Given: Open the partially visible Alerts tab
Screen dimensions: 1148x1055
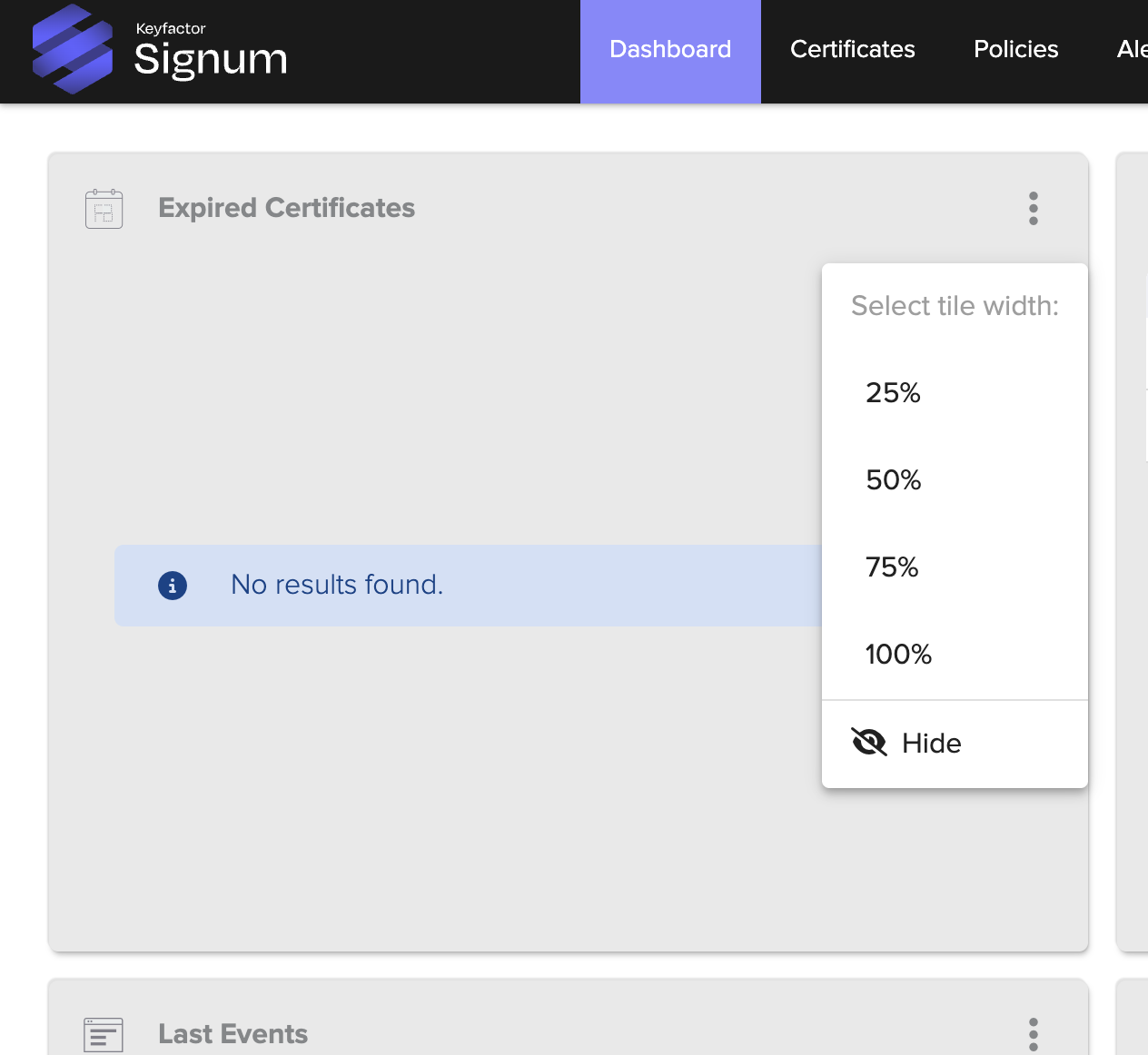Looking at the screenshot, I should coord(1132,50).
